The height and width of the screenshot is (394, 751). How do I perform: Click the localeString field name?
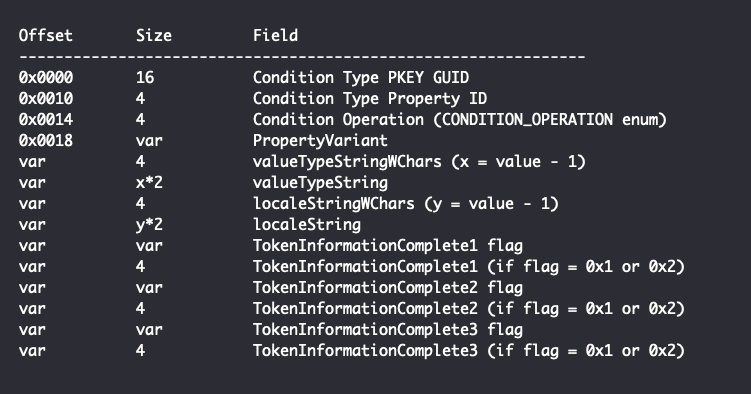307,225
